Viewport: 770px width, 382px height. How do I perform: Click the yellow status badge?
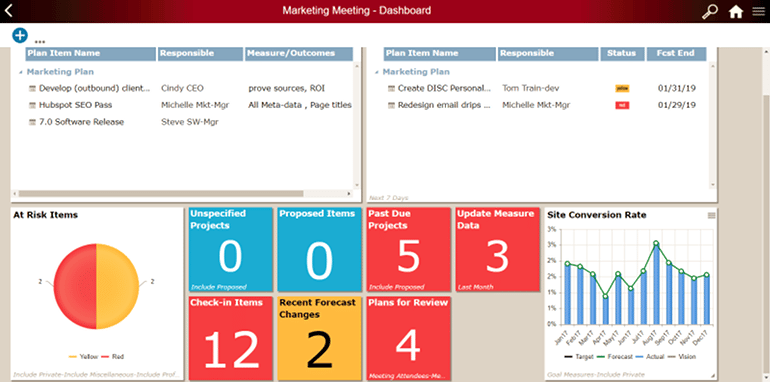pos(622,88)
